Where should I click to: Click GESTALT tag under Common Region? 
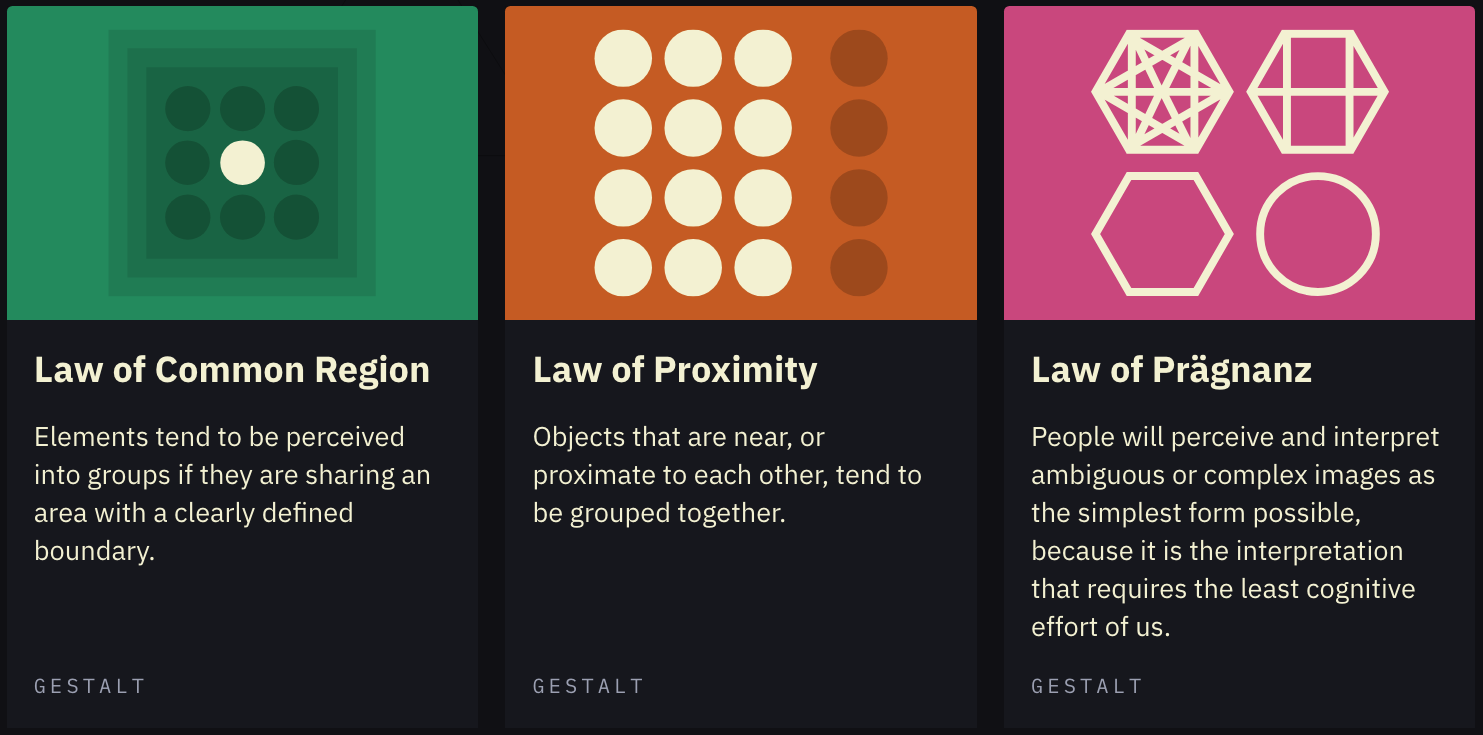pos(90,686)
